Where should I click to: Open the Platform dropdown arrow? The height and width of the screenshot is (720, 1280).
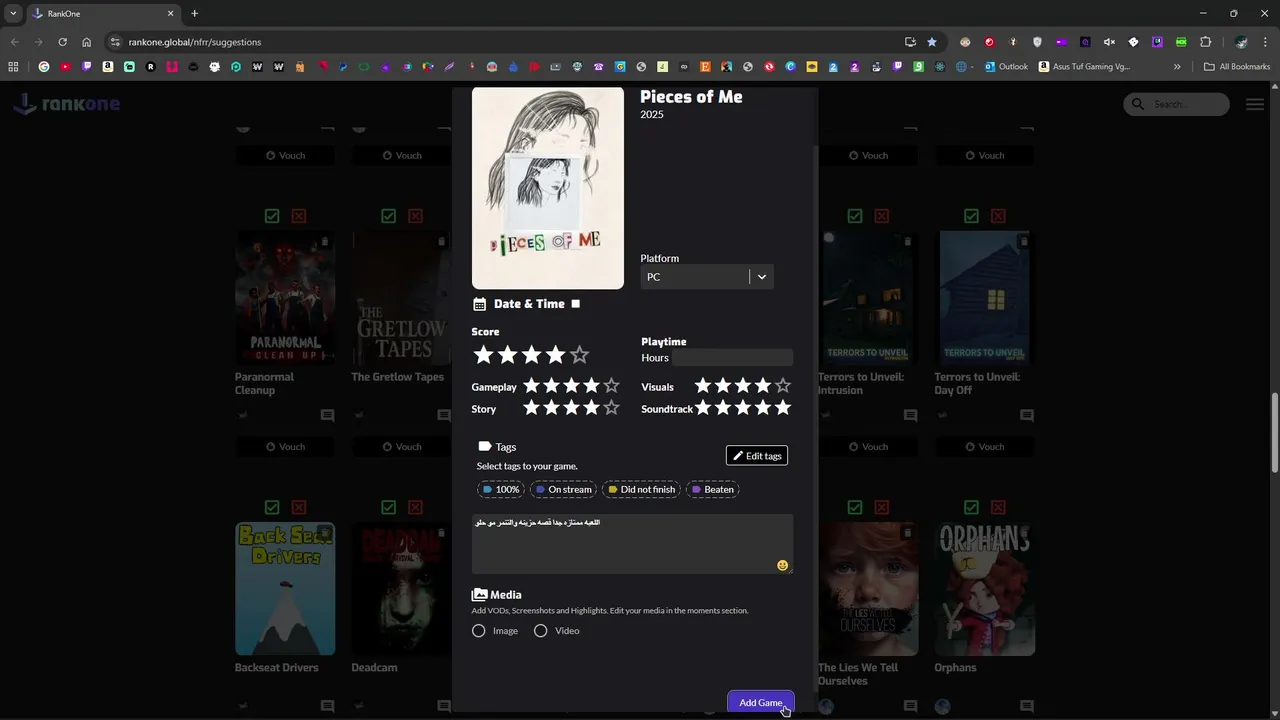click(x=762, y=277)
